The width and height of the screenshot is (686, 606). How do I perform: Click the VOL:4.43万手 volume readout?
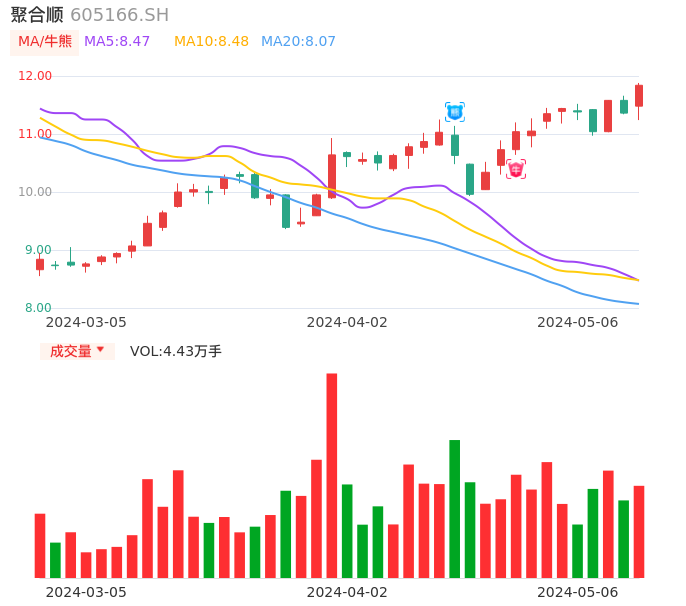[x=176, y=351]
